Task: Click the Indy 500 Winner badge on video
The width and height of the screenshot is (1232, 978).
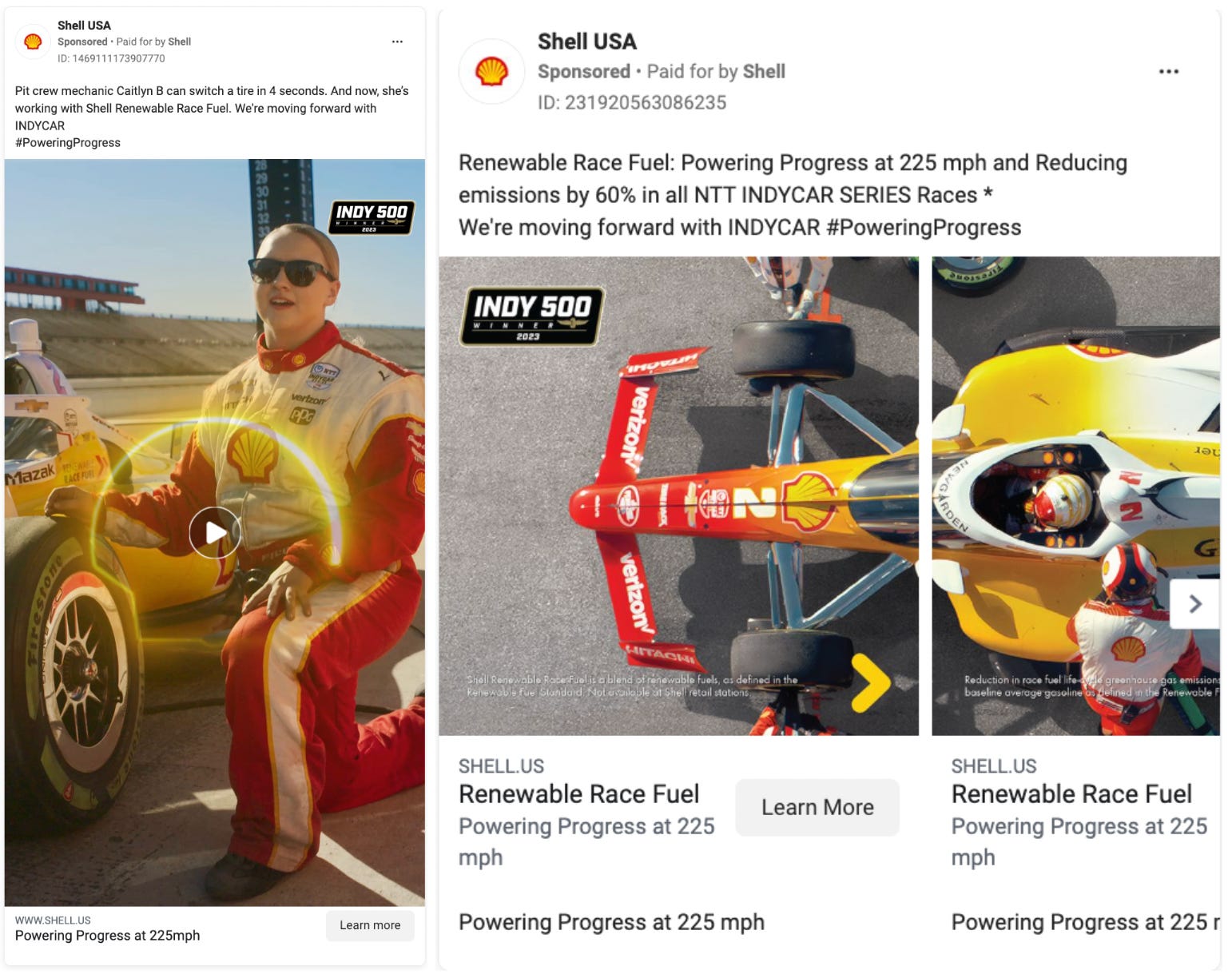Action: point(372,217)
